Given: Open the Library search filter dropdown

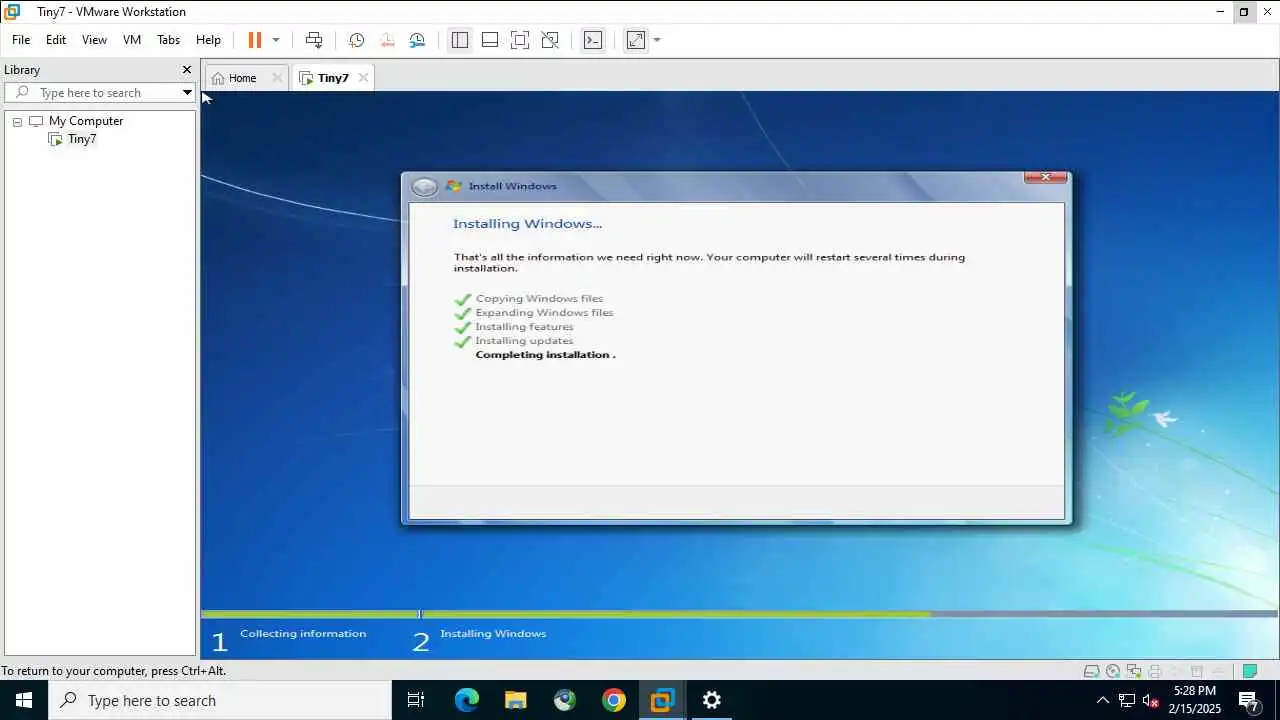Looking at the screenshot, I should [187, 92].
